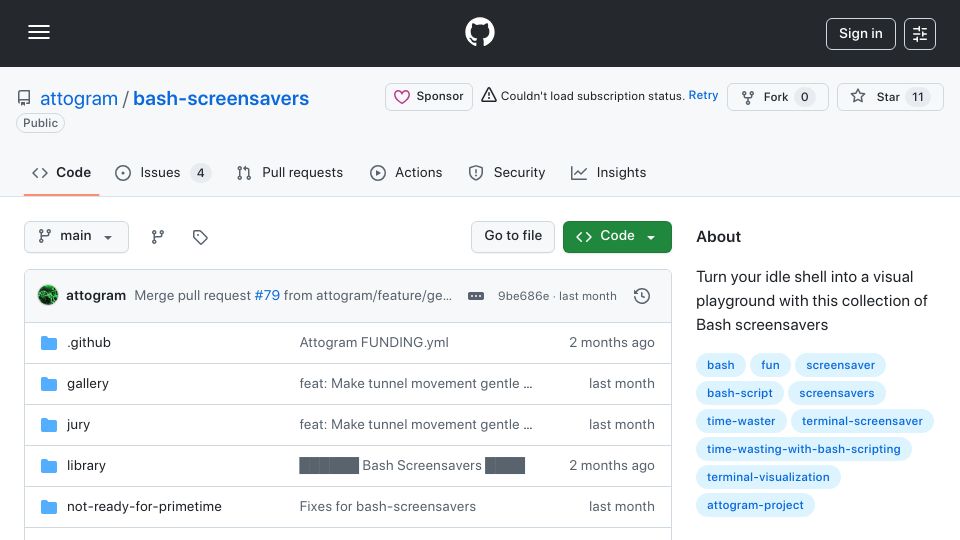The width and height of the screenshot is (960, 540).
Task: Click the .github folder icon
Action: (48, 343)
